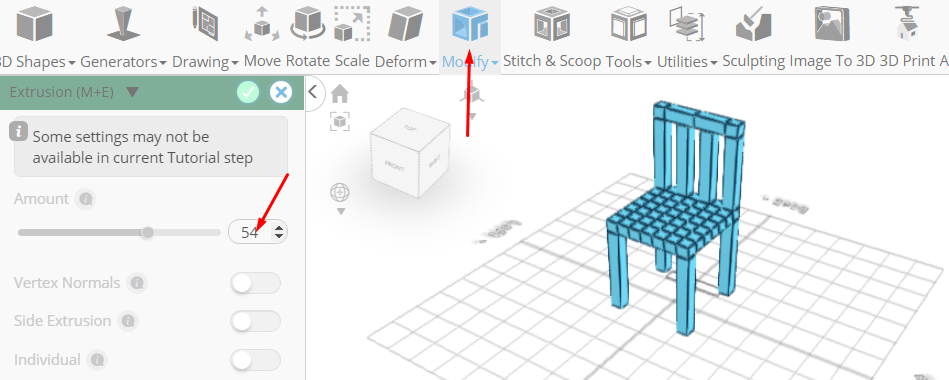Click the Individual info icon
This screenshot has height=380, width=949.
pos(97,360)
